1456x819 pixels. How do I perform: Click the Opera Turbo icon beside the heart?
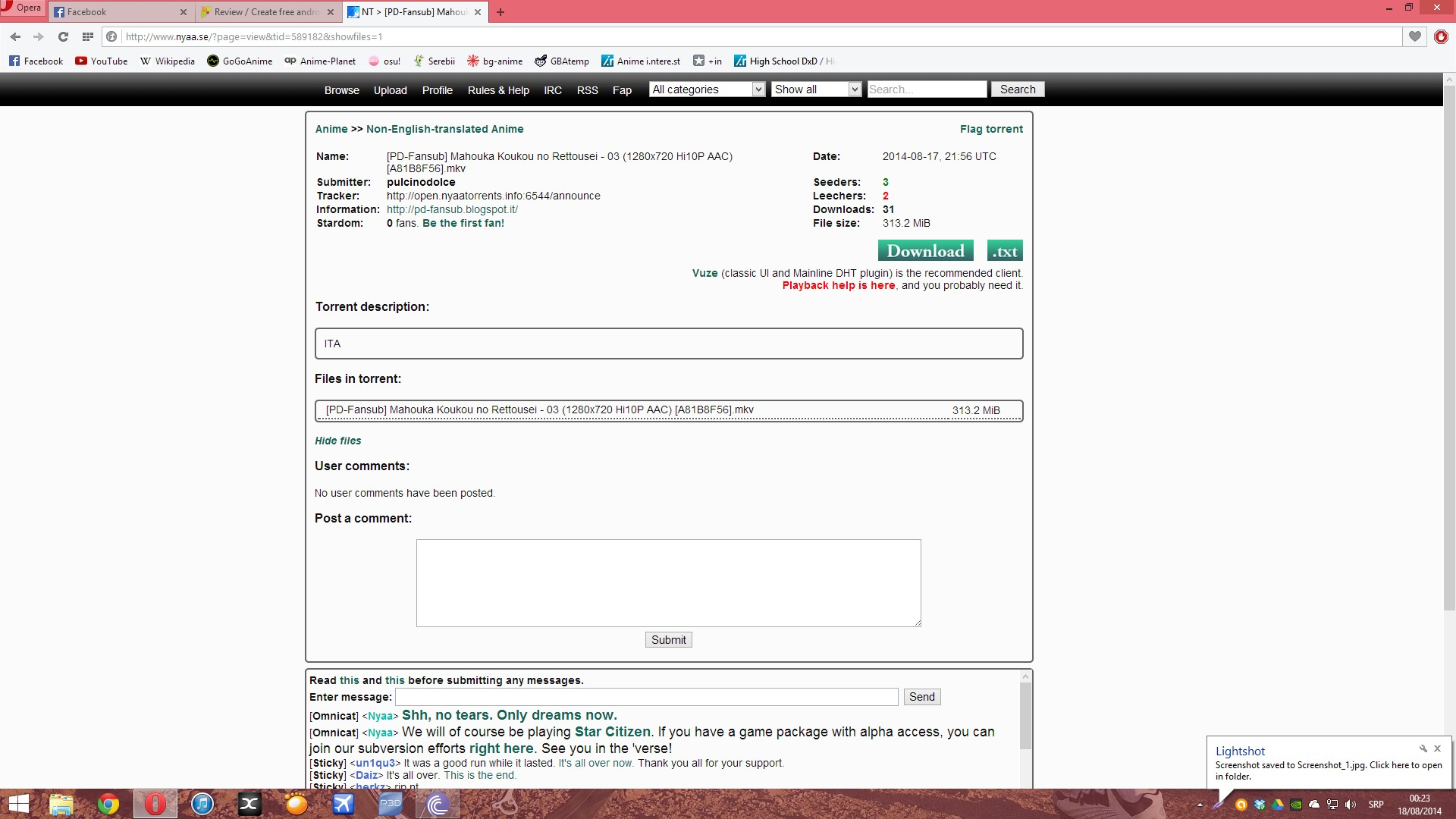point(1441,36)
